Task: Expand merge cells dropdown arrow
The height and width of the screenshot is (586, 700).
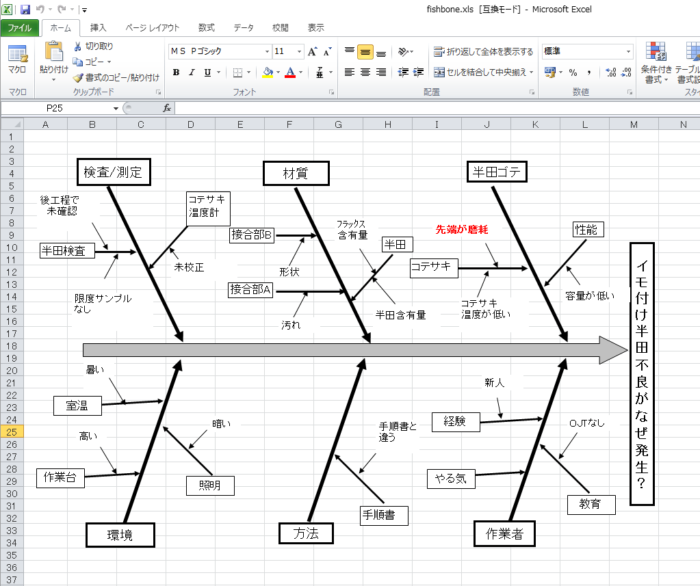Action: 531,72
